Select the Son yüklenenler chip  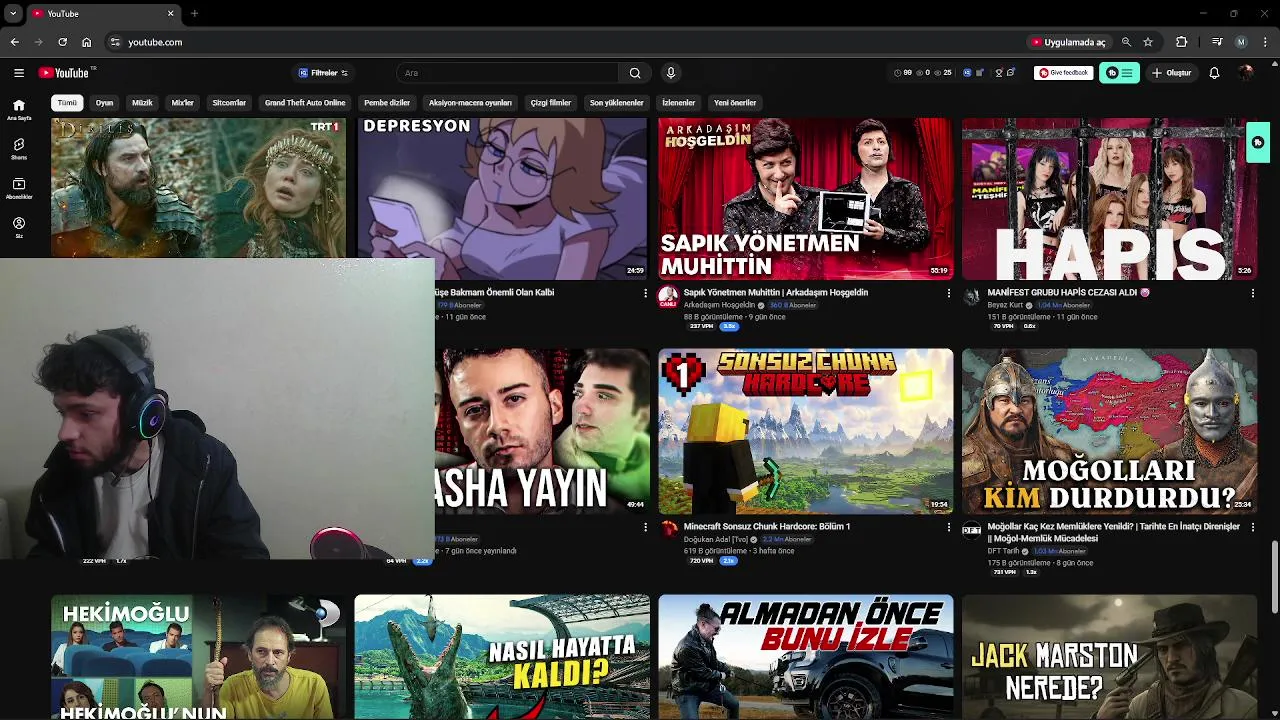[x=617, y=103]
